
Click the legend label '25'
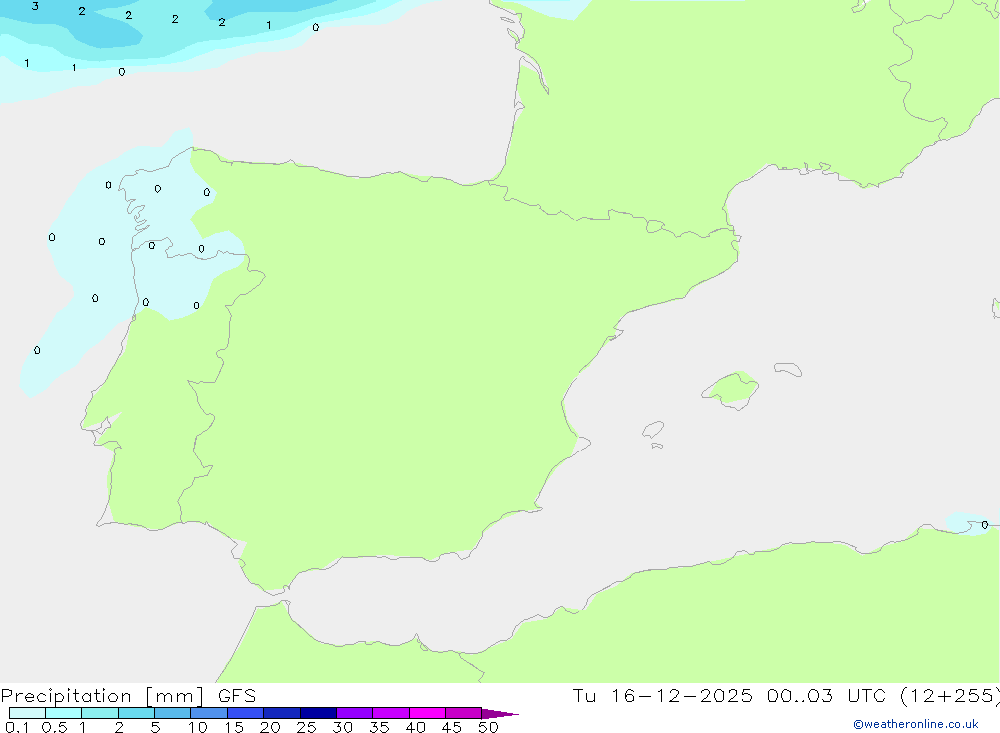307,727
